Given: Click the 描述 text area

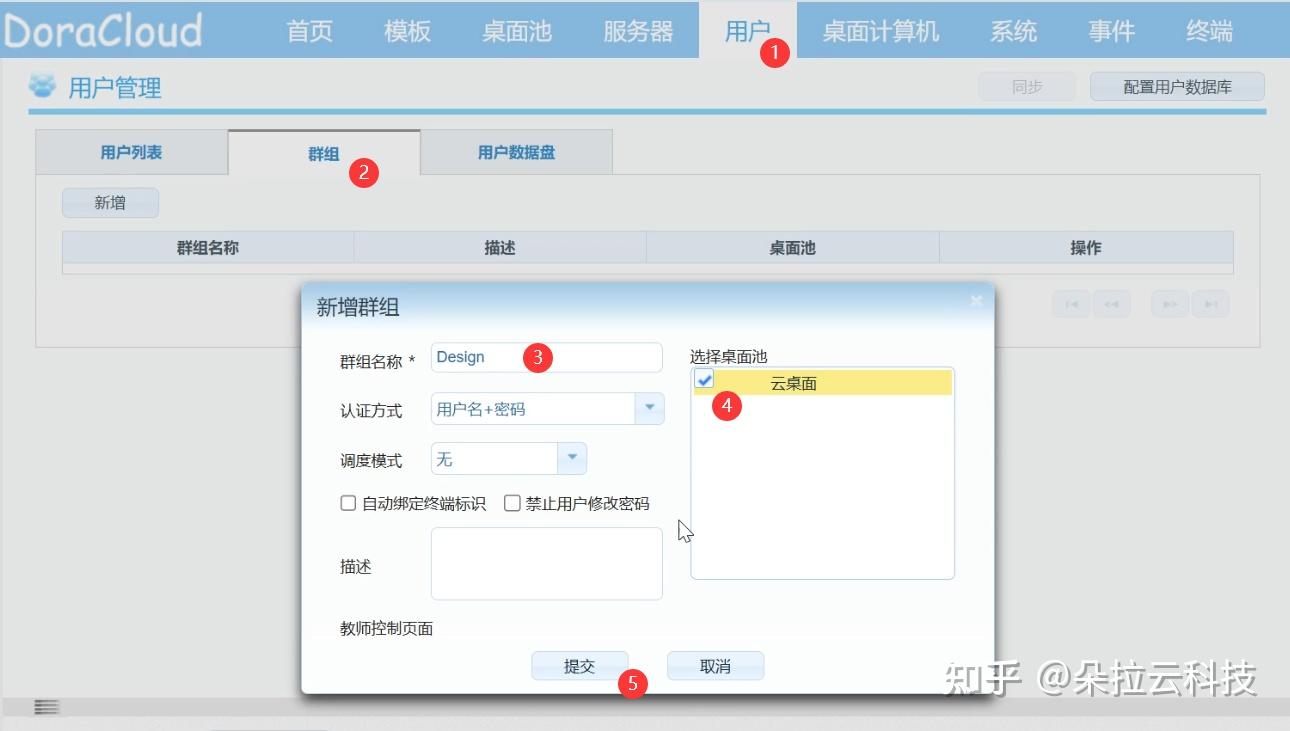Looking at the screenshot, I should tap(546, 562).
